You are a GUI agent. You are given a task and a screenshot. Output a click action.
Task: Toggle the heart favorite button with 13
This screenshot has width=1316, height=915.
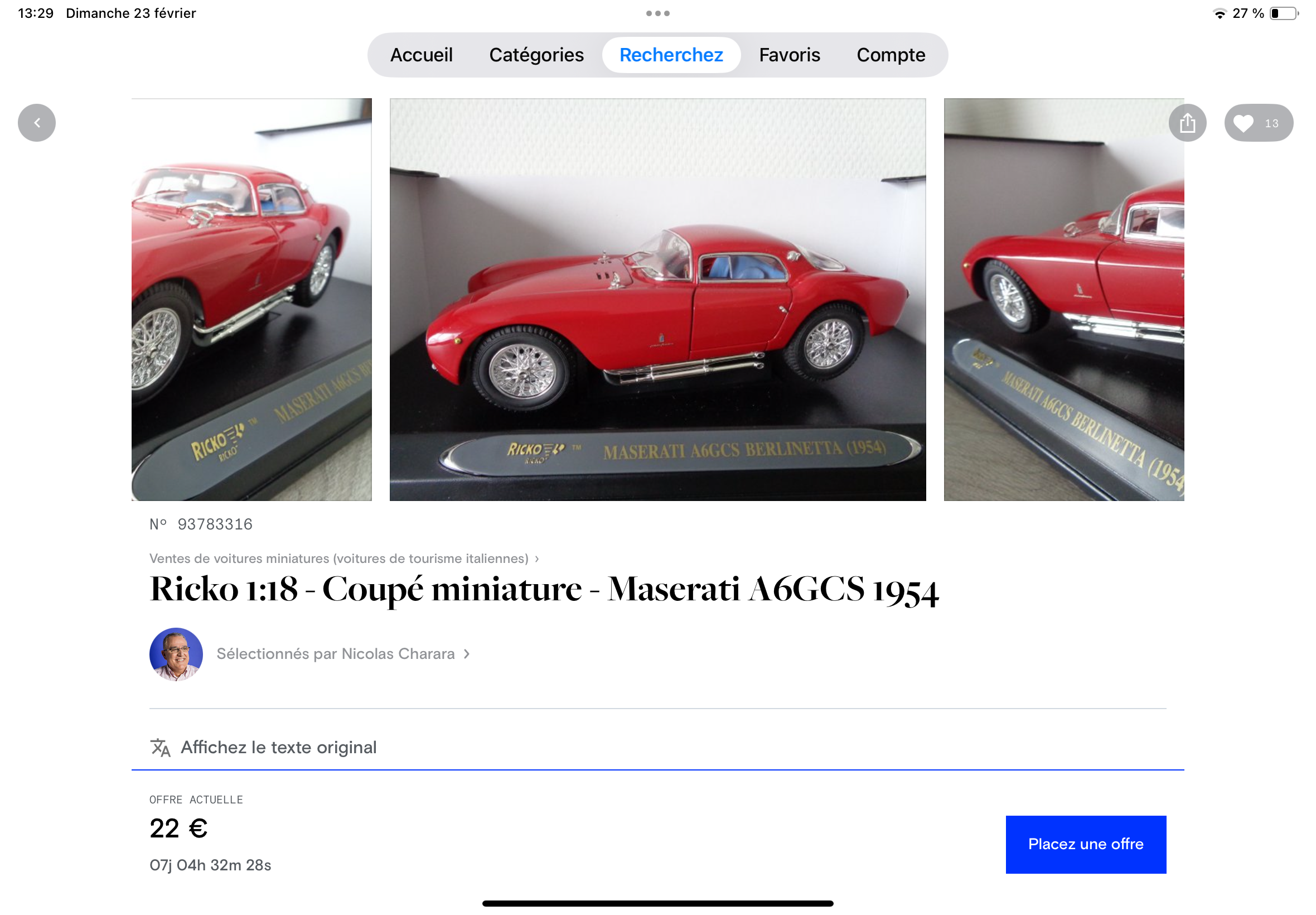pos(1258,123)
